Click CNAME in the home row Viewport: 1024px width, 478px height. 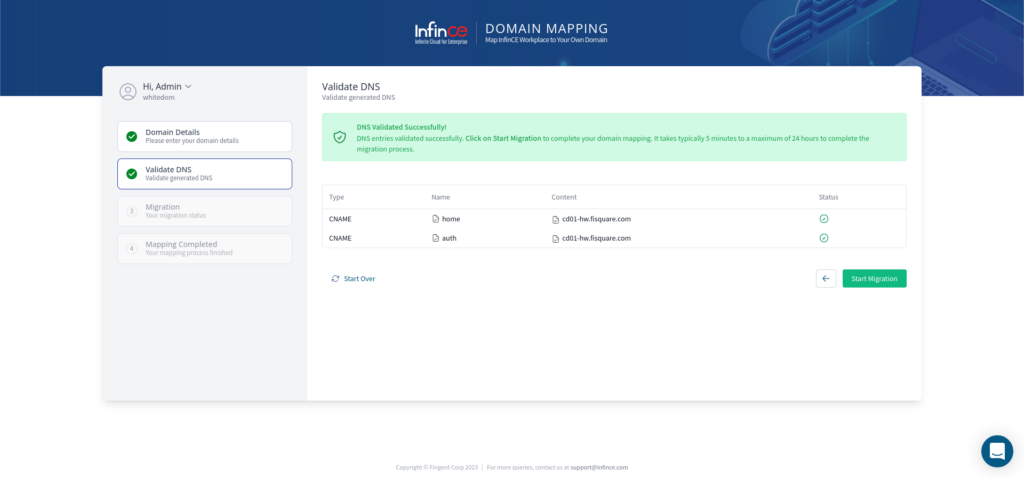coord(340,219)
